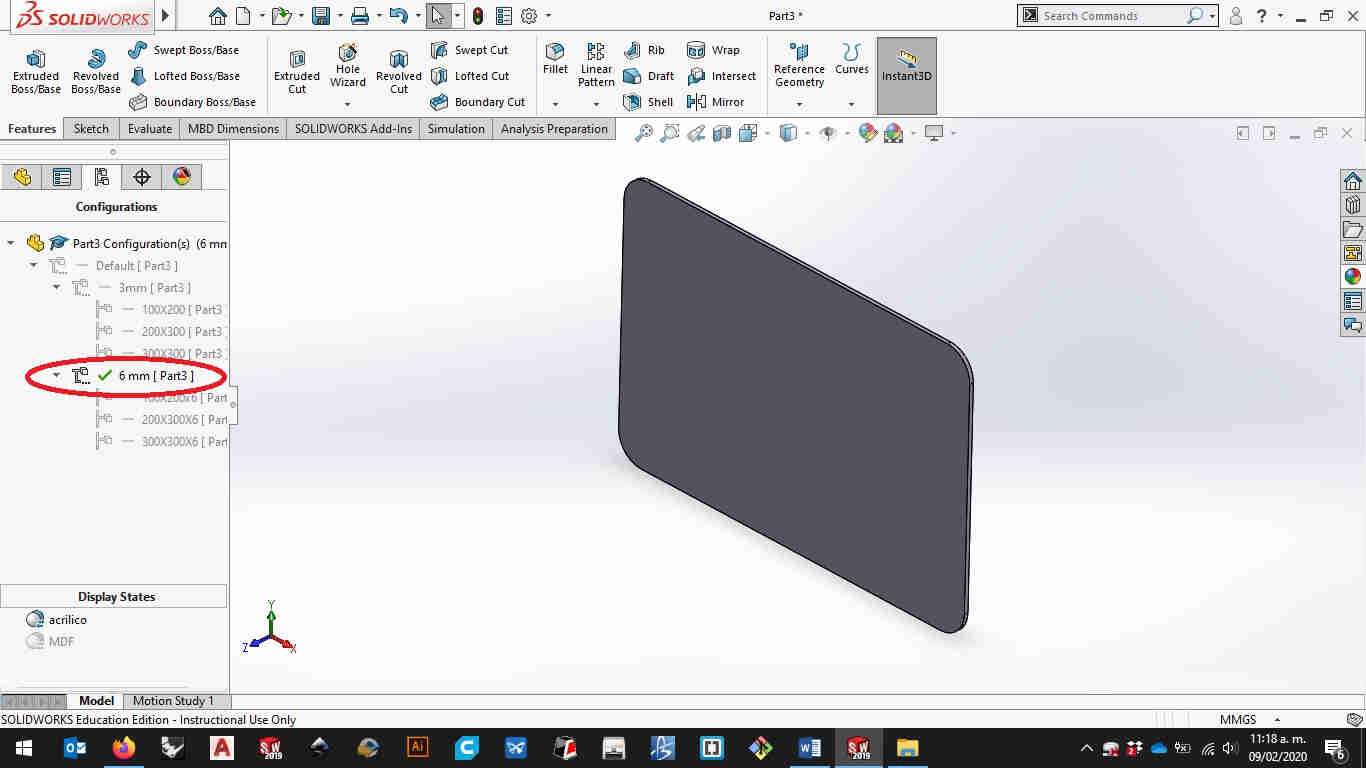Apply the Draft feature
The height and width of the screenshot is (768, 1366).
648,76
